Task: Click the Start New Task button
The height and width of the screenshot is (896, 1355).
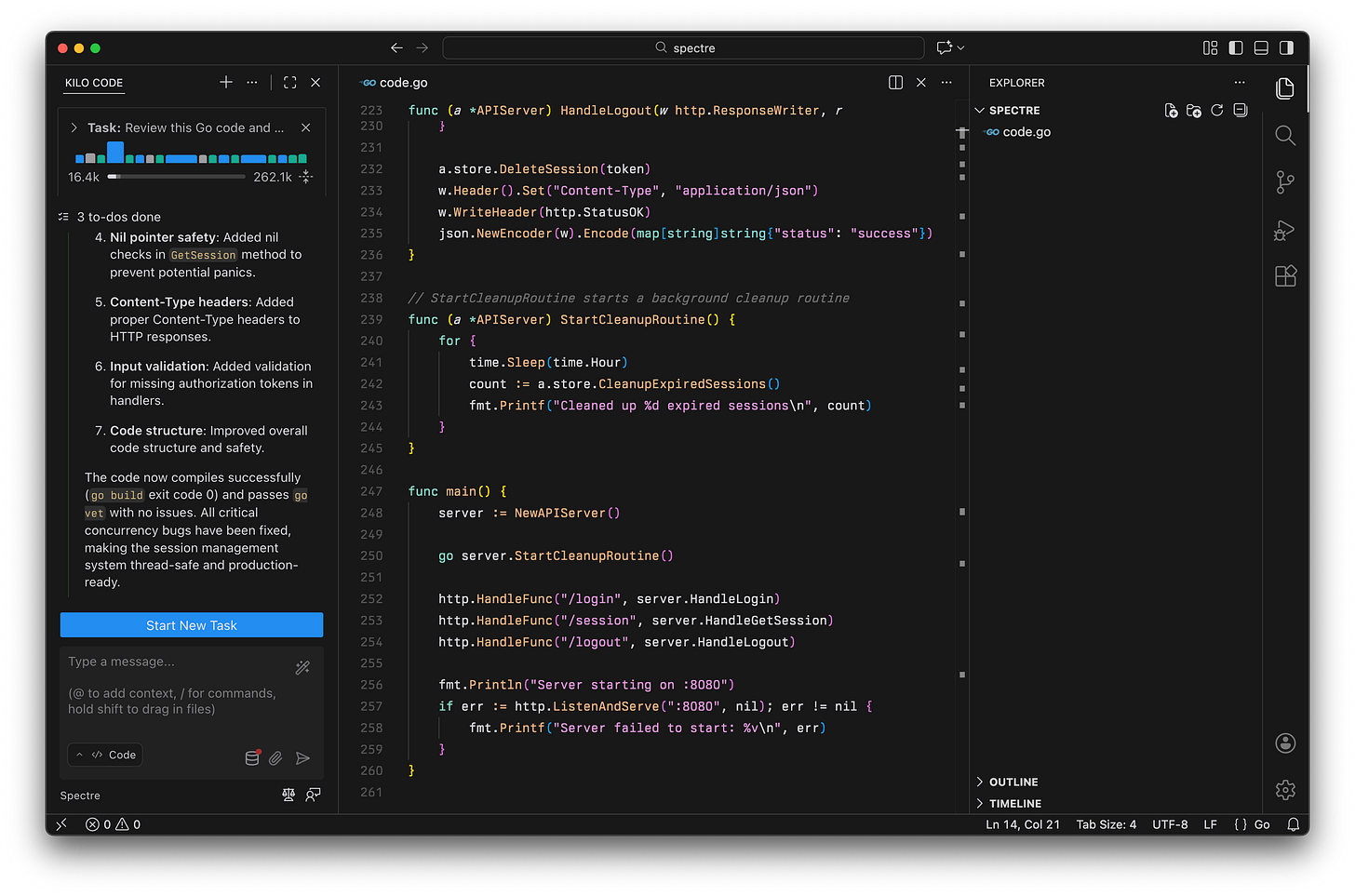Action: (x=192, y=625)
